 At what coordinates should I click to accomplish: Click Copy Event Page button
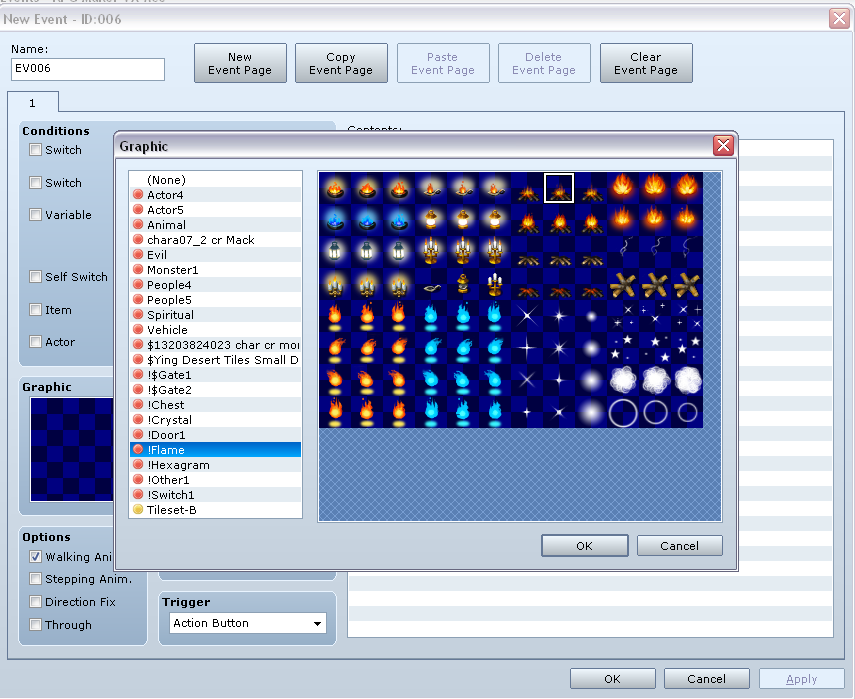(x=341, y=63)
